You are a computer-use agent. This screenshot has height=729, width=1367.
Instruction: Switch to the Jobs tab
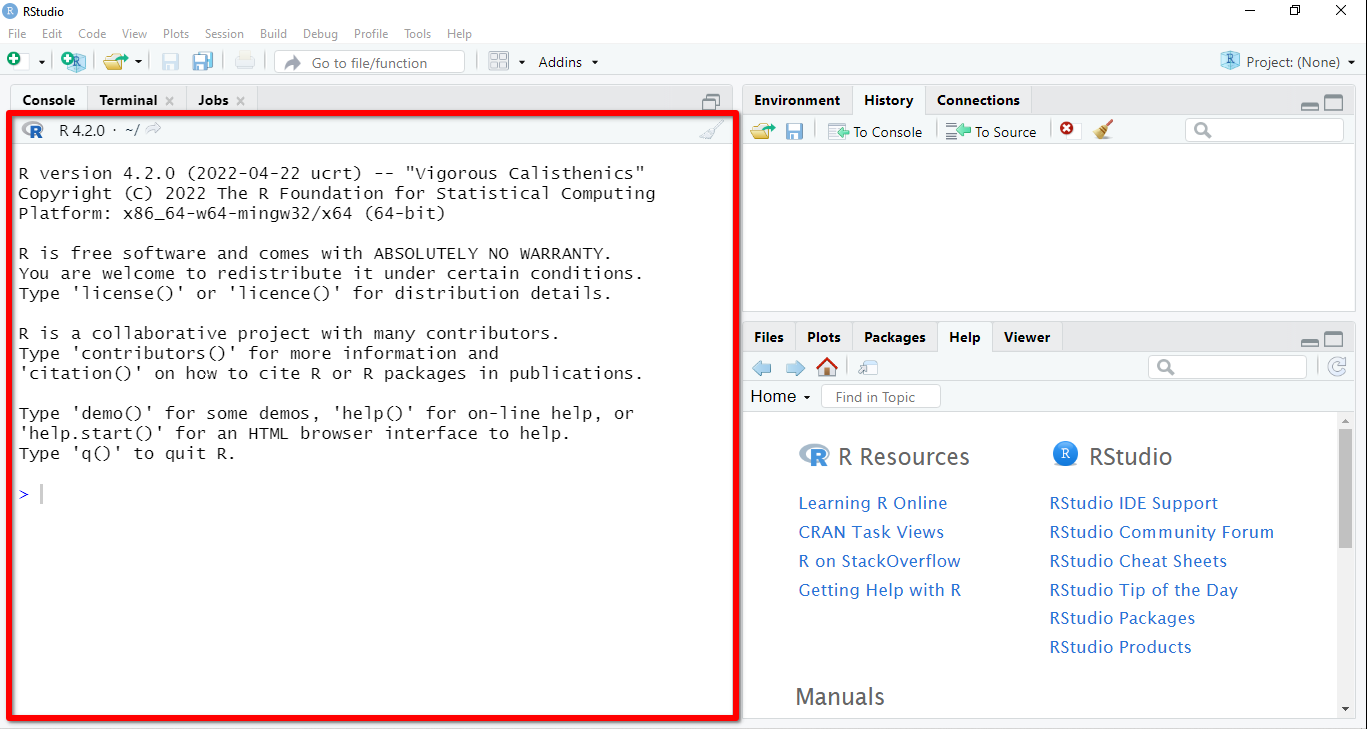213,100
